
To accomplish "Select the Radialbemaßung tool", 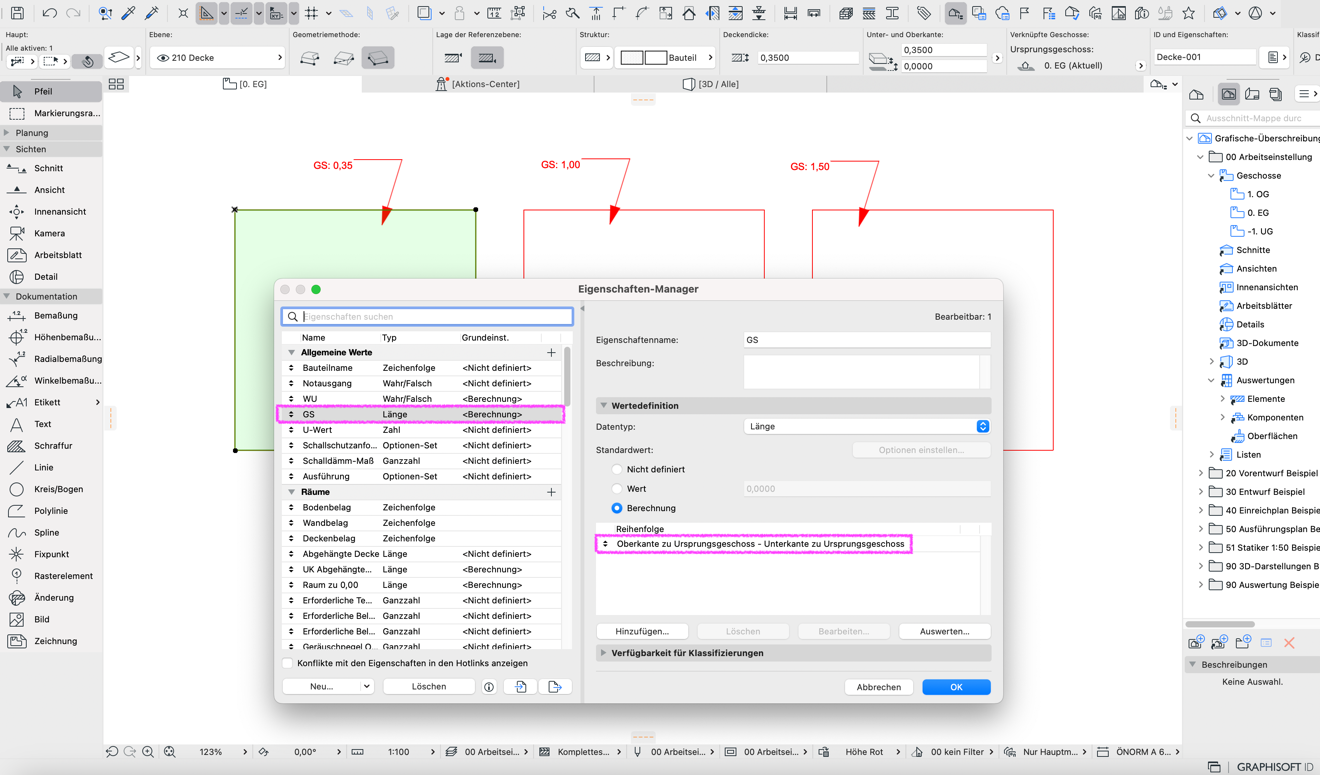I will click(51, 359).
